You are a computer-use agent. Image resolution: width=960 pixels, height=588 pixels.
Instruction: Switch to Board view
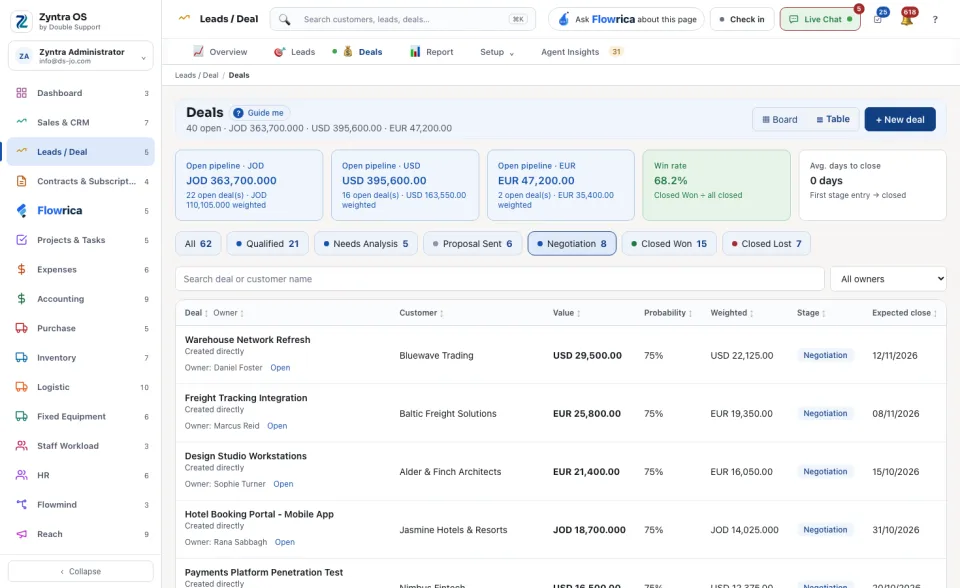tap(779, 119)
